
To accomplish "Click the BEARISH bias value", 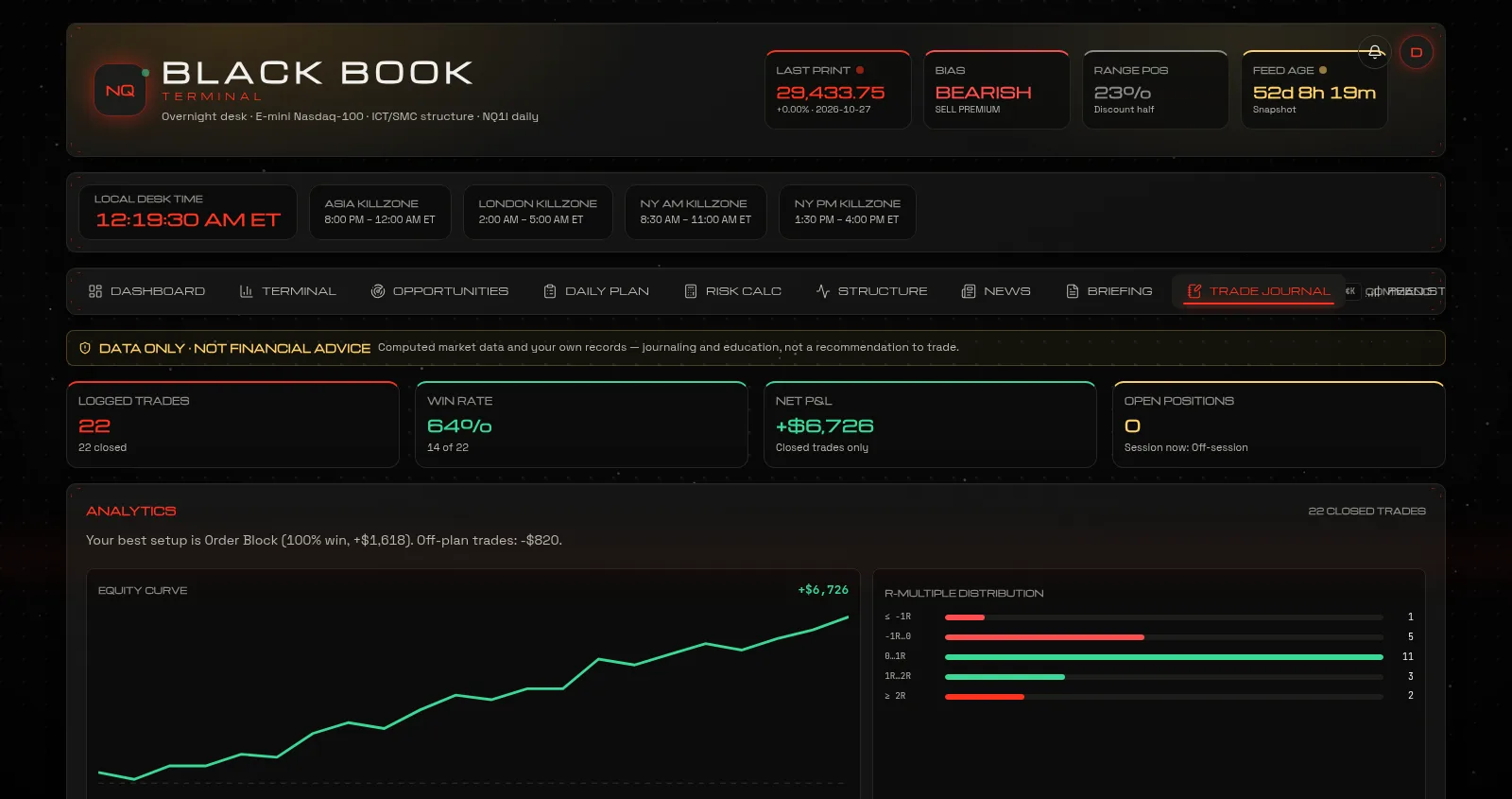I will coord(983,93).
